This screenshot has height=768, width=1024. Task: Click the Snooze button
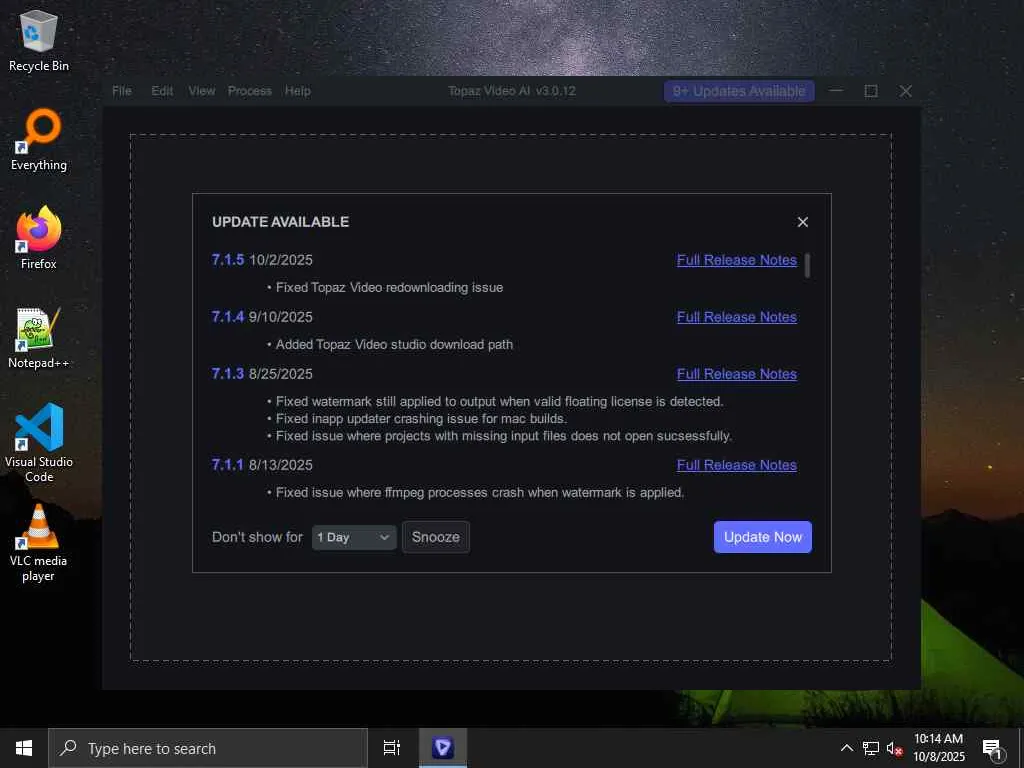tap(436, 537)
